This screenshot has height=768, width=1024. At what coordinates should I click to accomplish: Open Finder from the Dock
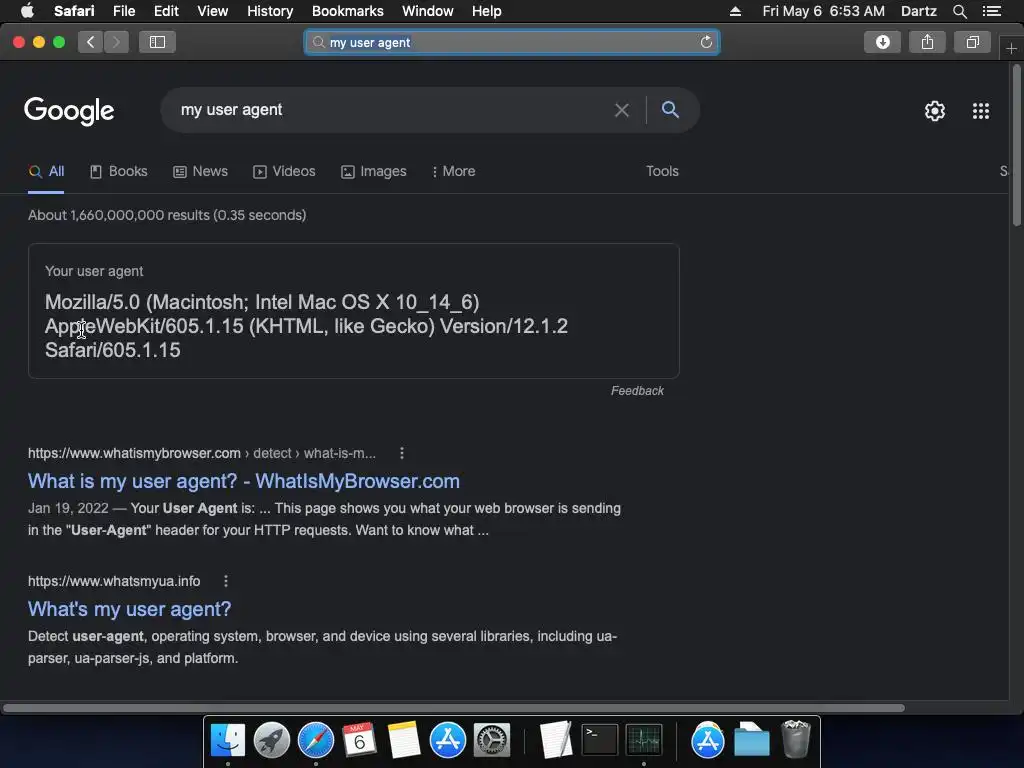(x=227, y=740)
